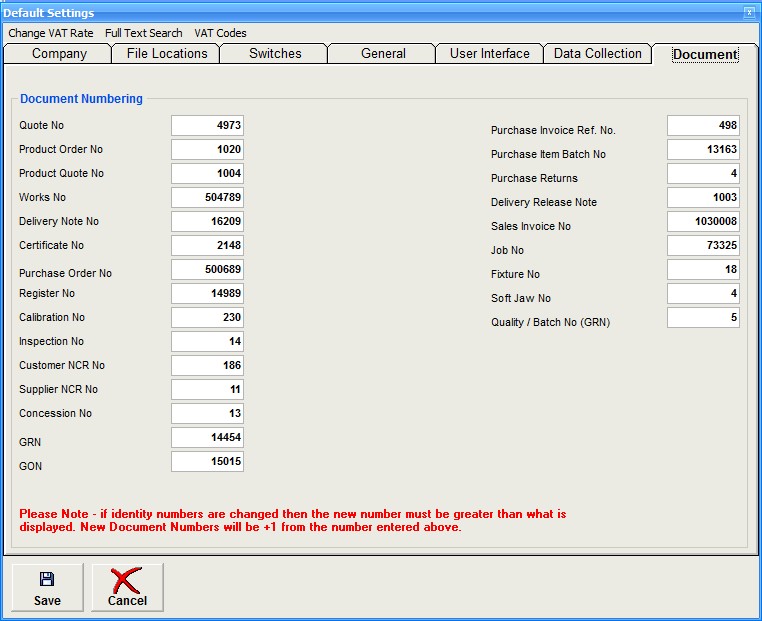This screenshot has height=621, width=762.
Task: Switch to the General tab
Action: [383, 54]
